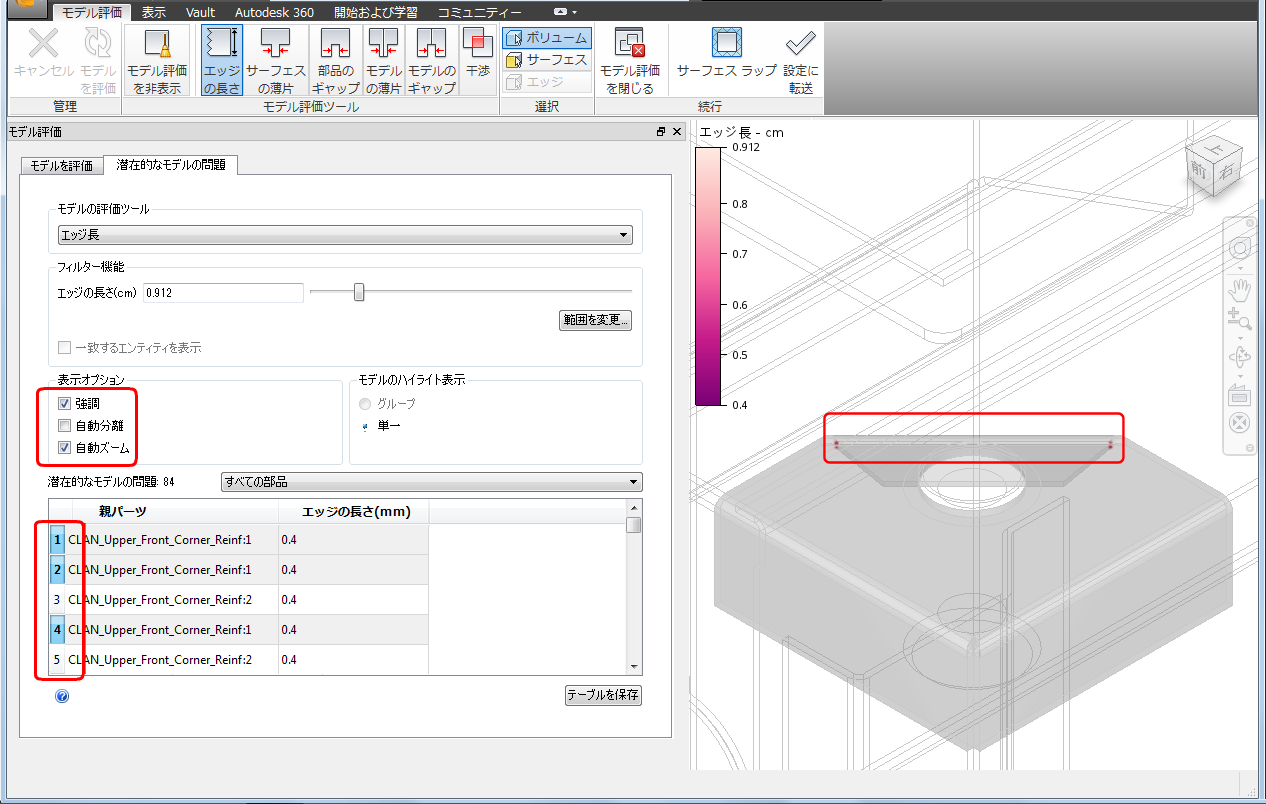The height and width of the screenshot is (804, 1266).
Task: Toggle the 自動ズーム checkbox
Action: 65,448
